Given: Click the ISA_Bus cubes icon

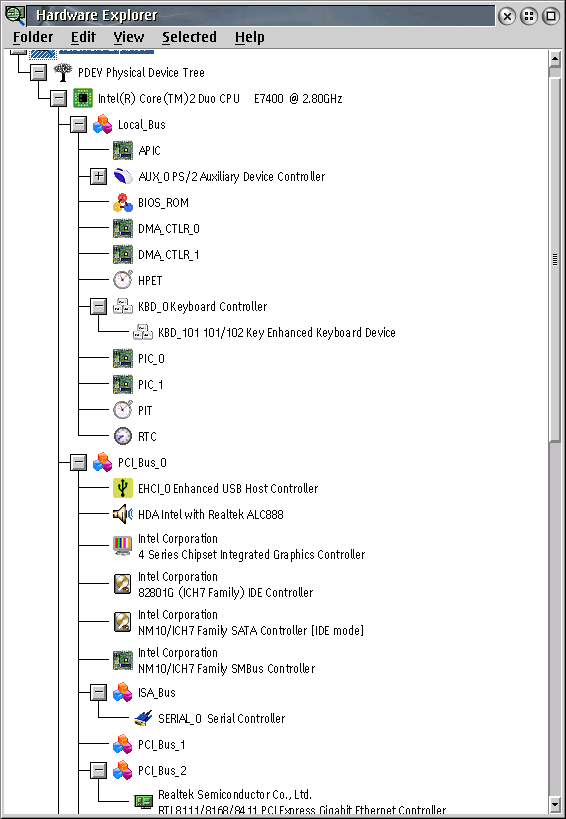Looking at the screenshot, I should (123, 693).
